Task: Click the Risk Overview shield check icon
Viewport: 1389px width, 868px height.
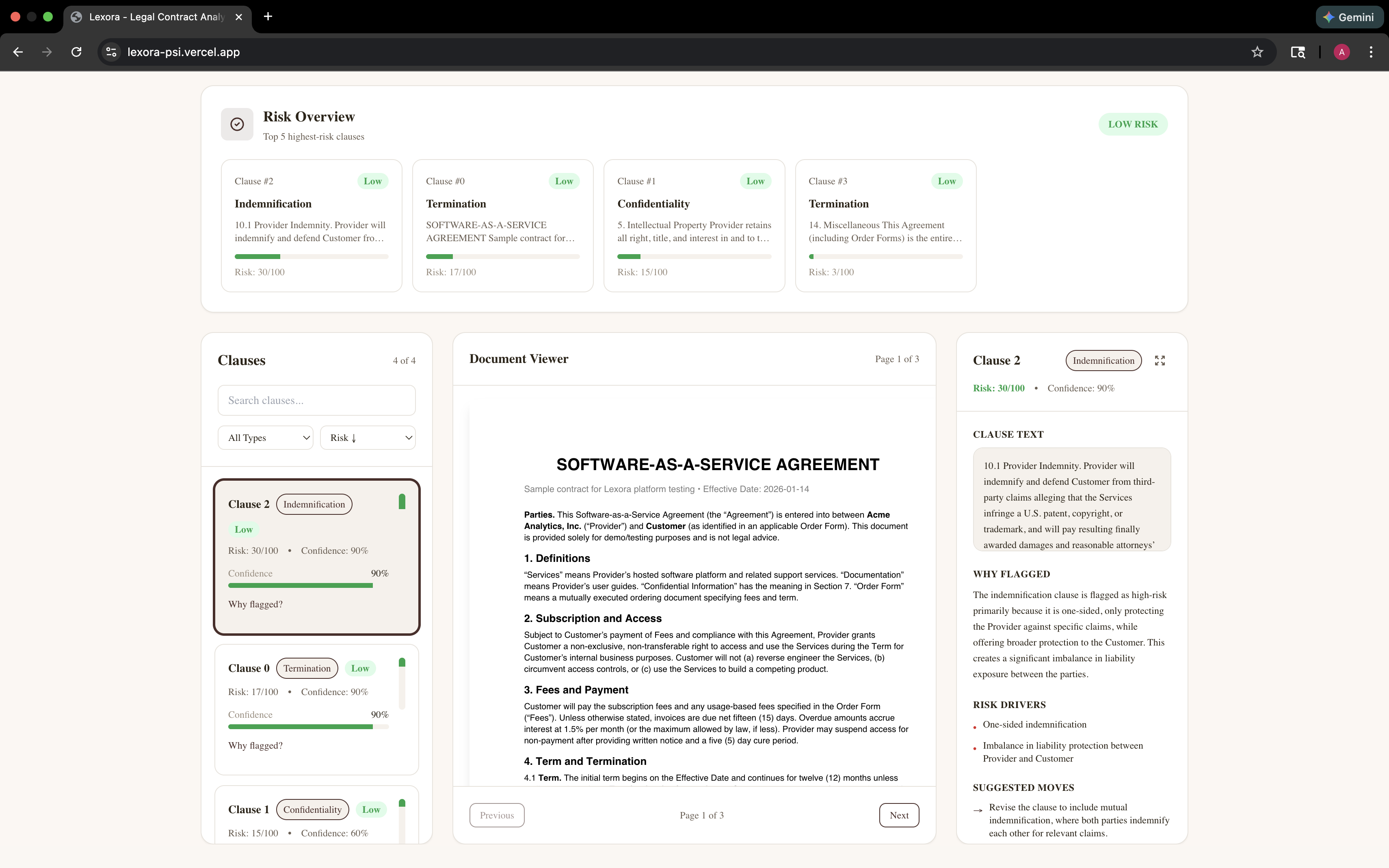Action: tap(236, 124)
